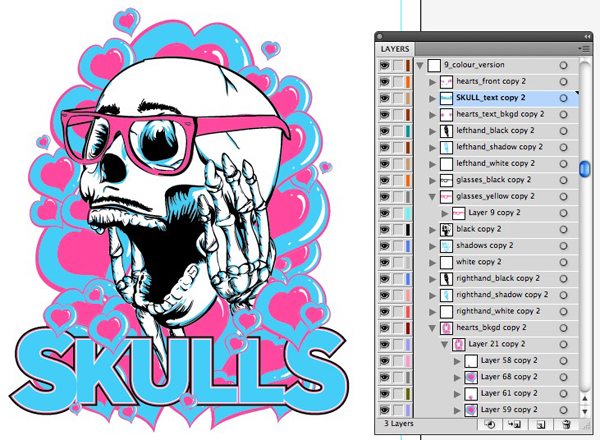Expand SKULL_text copy 2 layer
Viewport: 600px width, 440px height.
coord(432,98)
